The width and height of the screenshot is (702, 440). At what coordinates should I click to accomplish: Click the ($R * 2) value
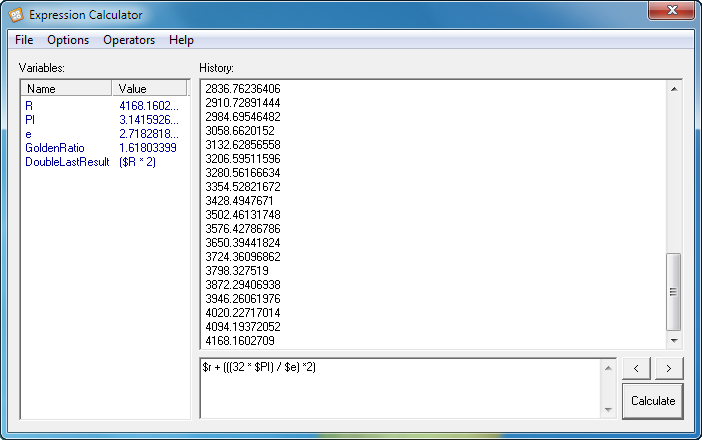(x=137, y=162)
